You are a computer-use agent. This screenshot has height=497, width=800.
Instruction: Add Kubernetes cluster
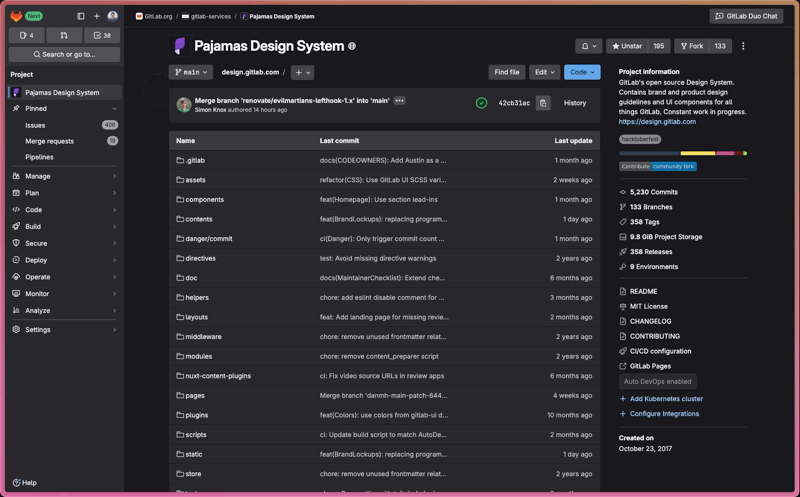click(661, 399)
